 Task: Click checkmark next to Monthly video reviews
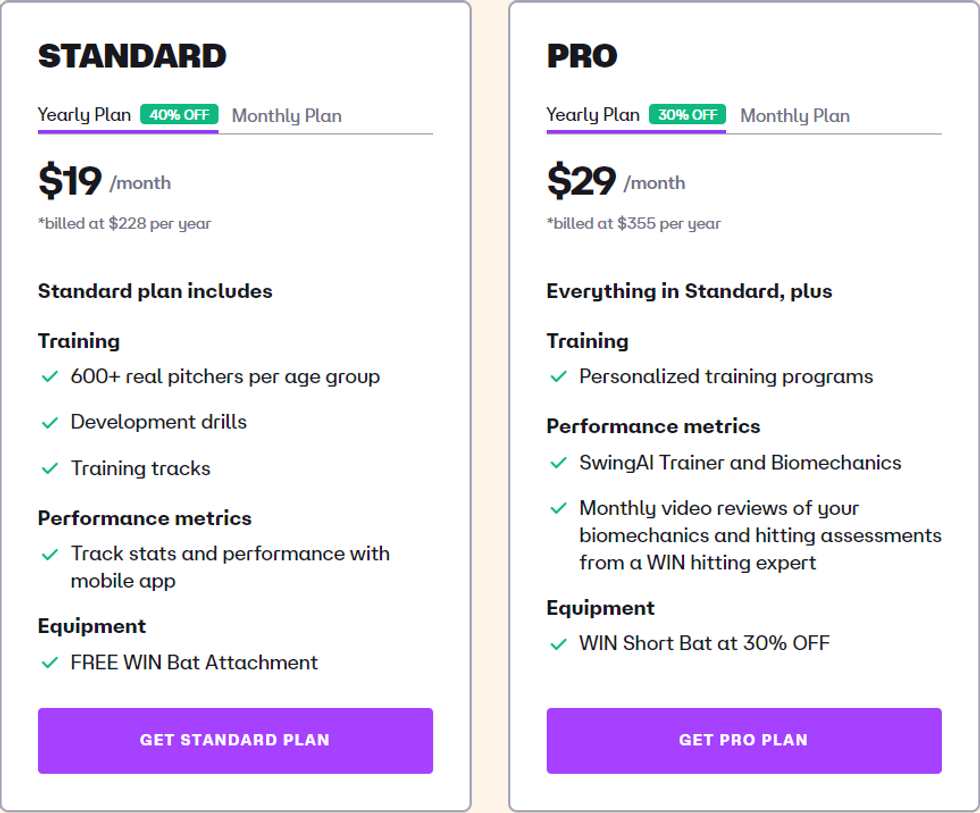[x=558, y=509]
